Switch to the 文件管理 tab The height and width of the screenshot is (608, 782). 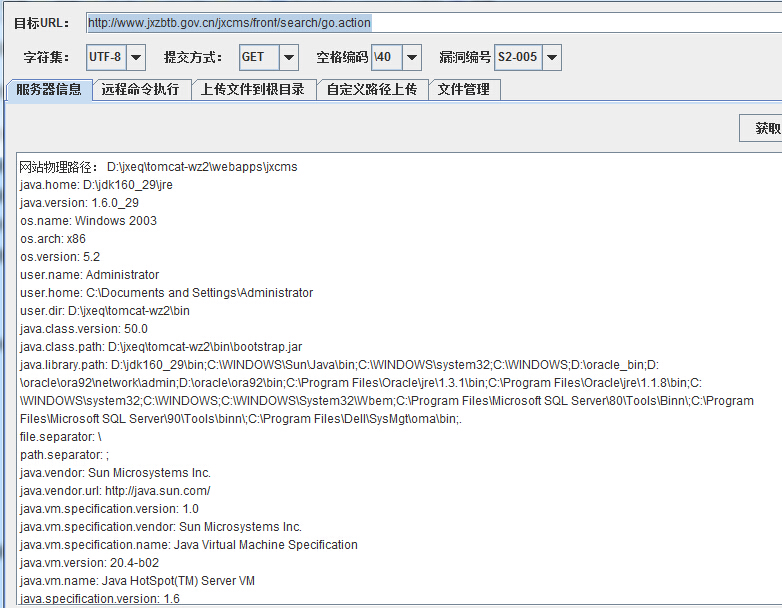point(464,90)
